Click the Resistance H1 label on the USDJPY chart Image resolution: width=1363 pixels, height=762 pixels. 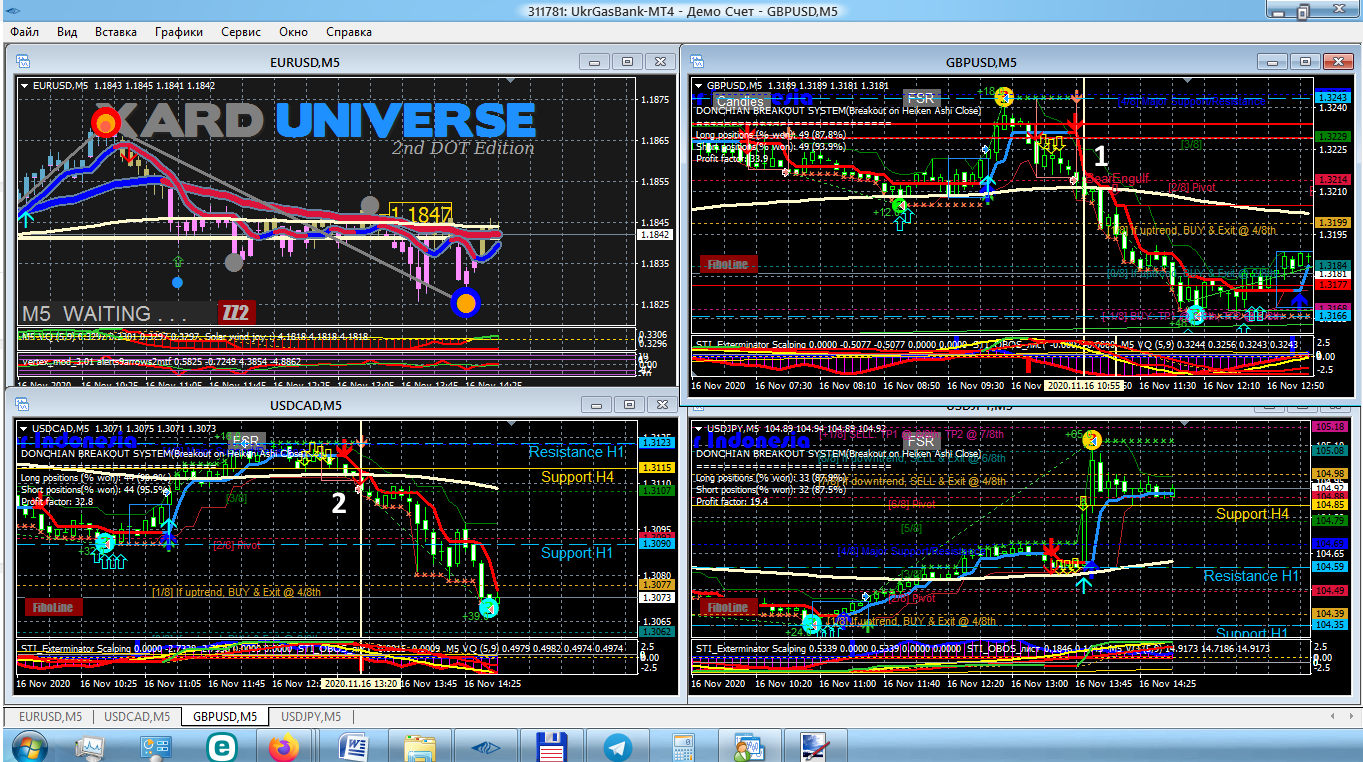pyautogui.click(x=1251, y=576)
